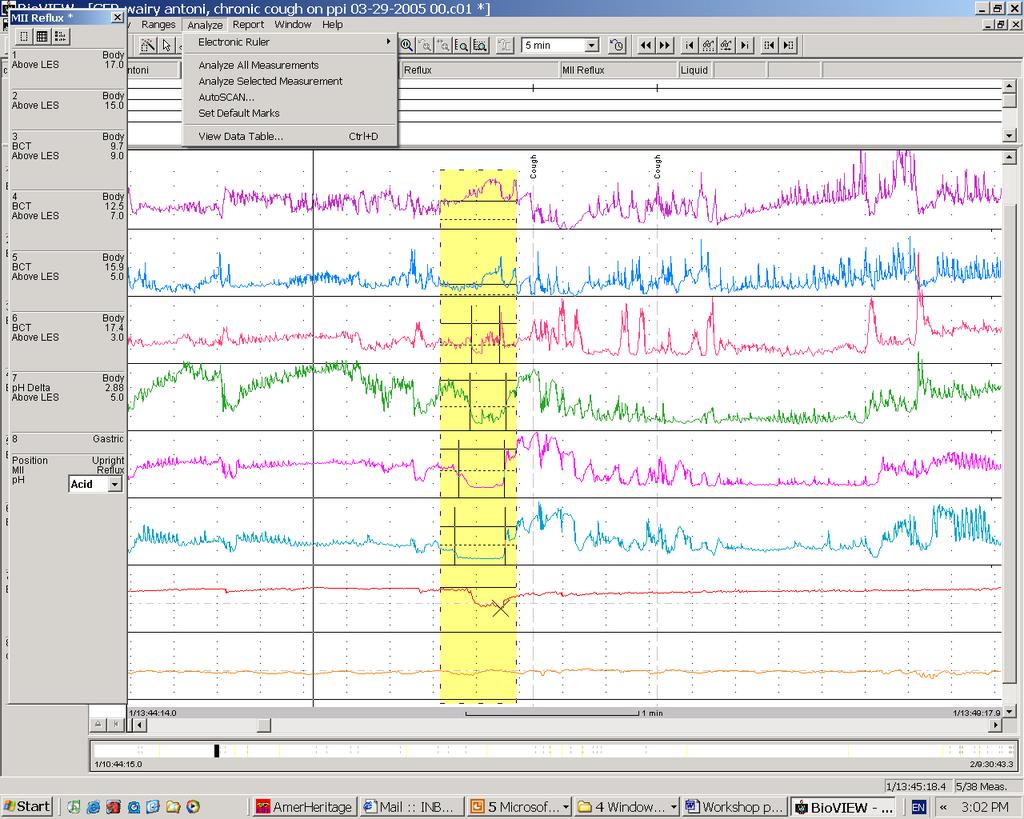Click the Reflux status field

point(479,70)
